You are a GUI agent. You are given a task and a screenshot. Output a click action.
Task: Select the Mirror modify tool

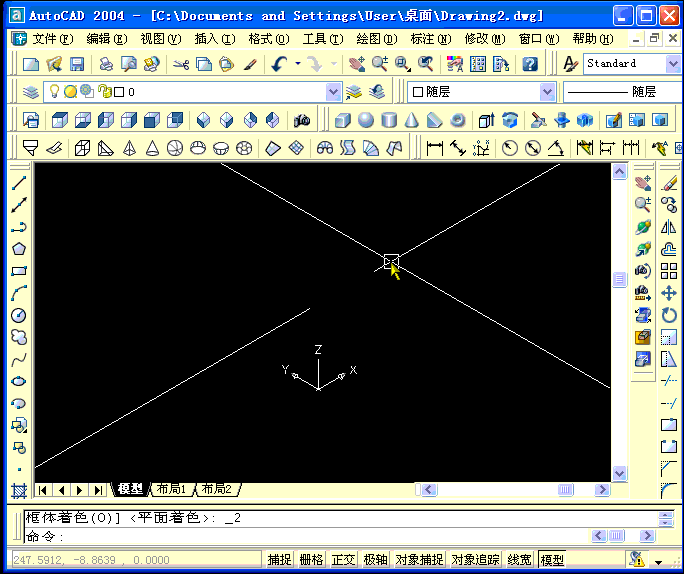(x=669, y=227)
